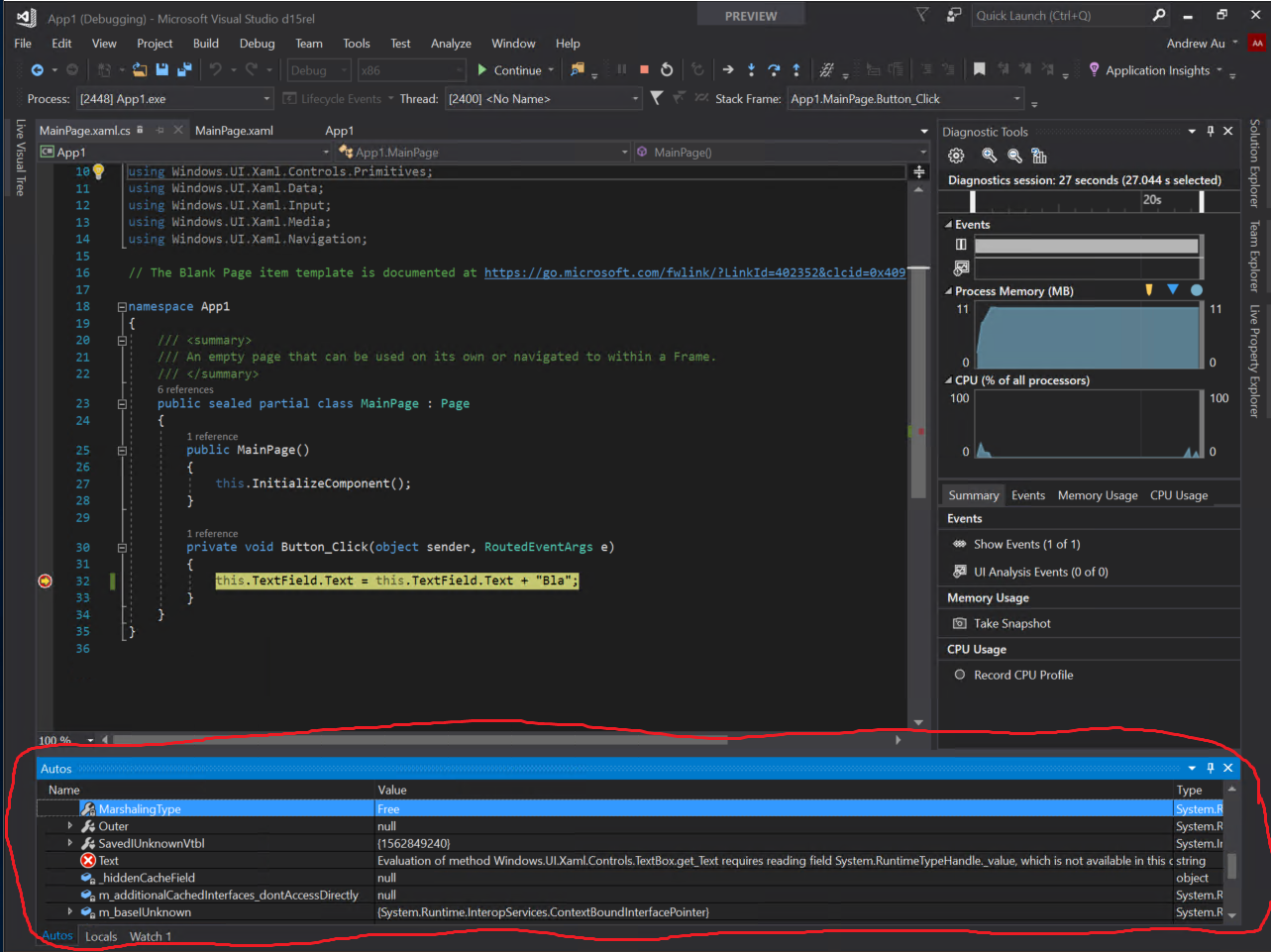Click the Zoom Out magnifier in Diagnostic Tools
The height and width of the screenshot is (952, 1271).
pos(1014,156)
